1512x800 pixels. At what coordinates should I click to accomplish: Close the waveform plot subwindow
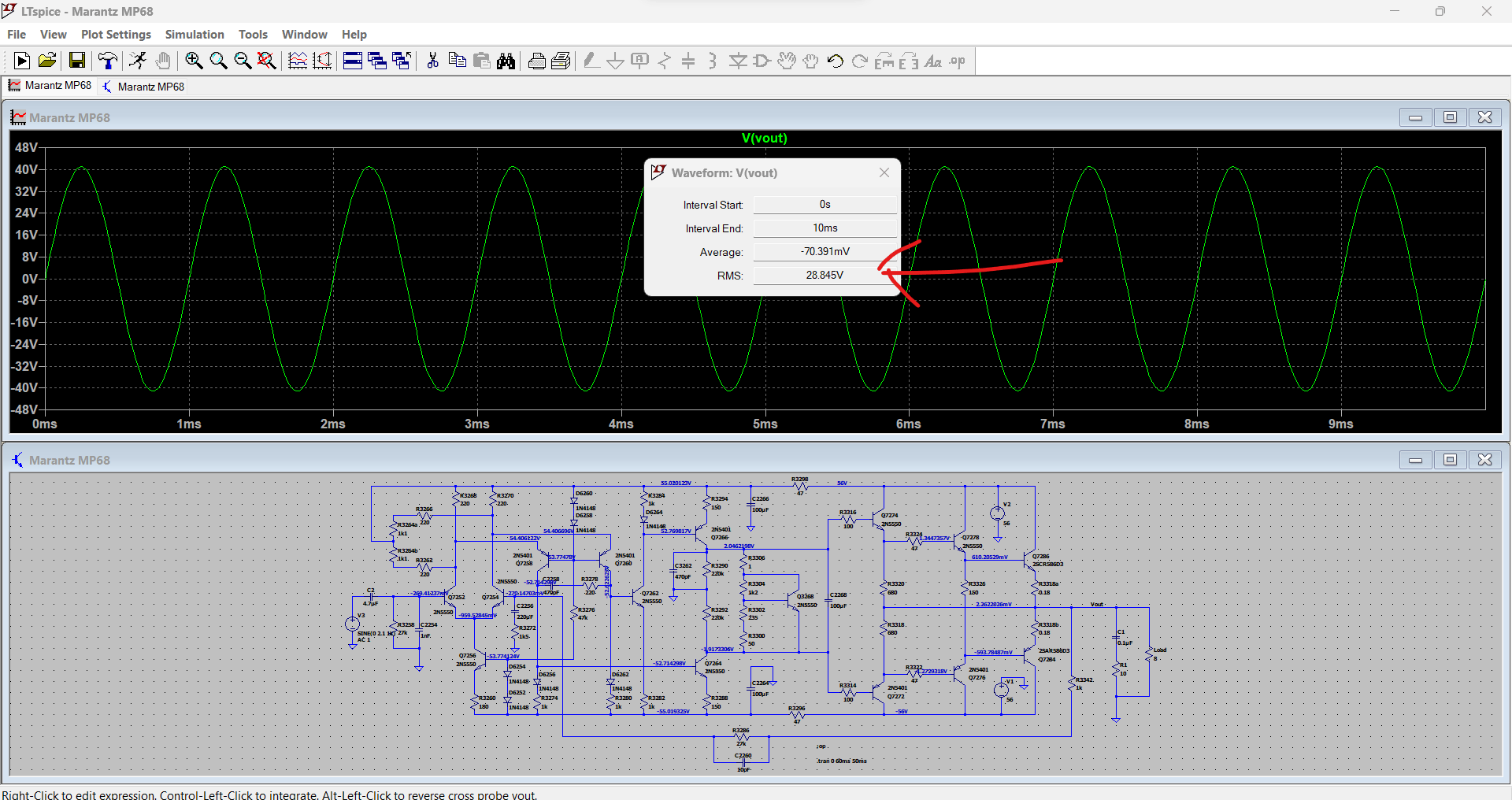pyautogui.click(x=1485, y=117)
